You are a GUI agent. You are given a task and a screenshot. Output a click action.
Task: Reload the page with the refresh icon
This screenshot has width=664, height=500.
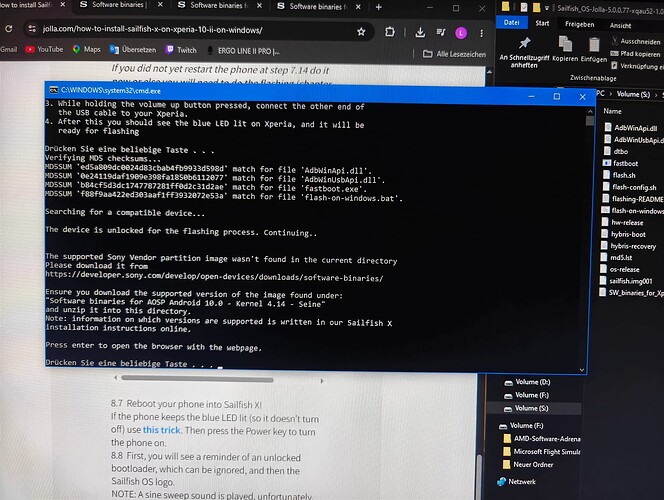click(x=8, y=29)
